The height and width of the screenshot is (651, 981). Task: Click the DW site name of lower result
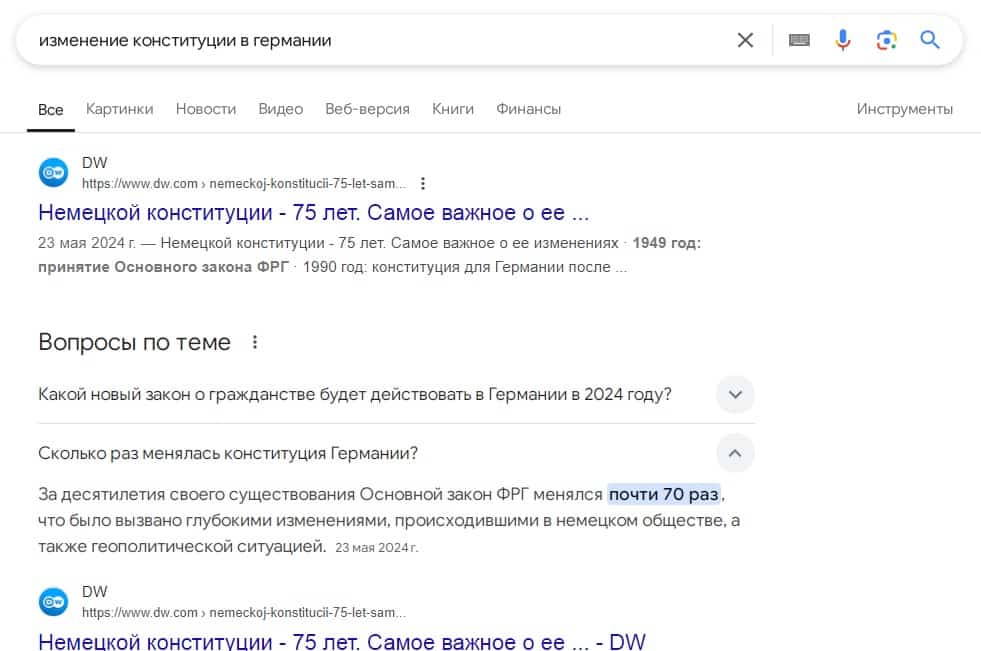click(94, 592)
